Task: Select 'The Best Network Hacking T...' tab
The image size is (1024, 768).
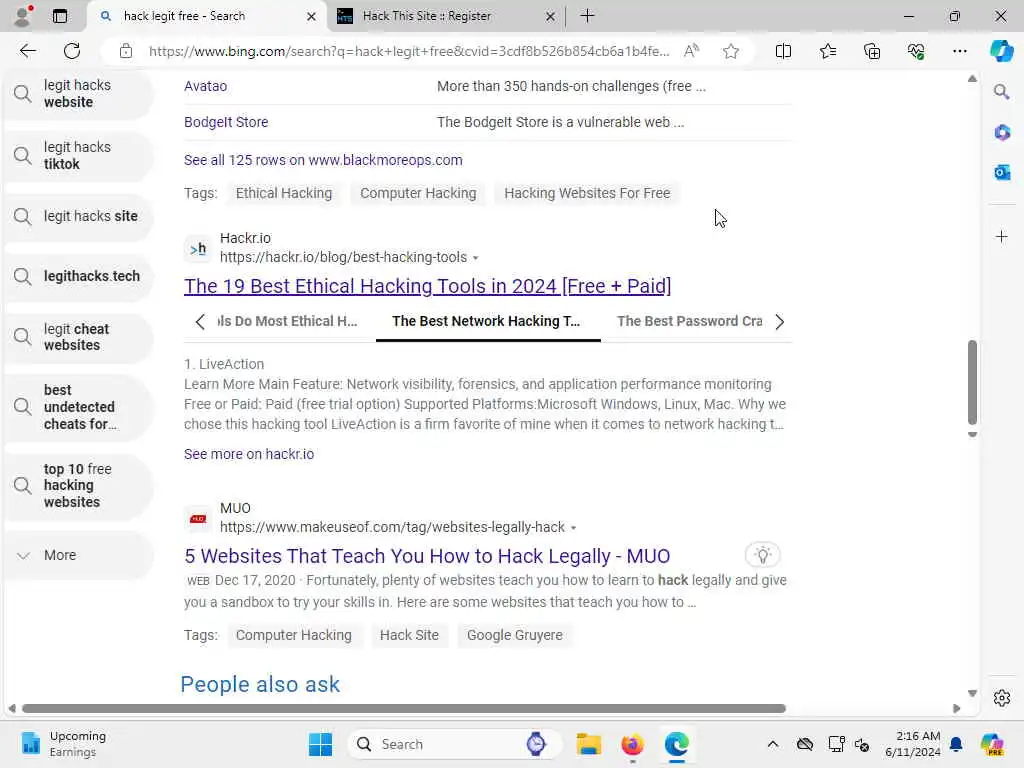Action: [x=487, y=321]
